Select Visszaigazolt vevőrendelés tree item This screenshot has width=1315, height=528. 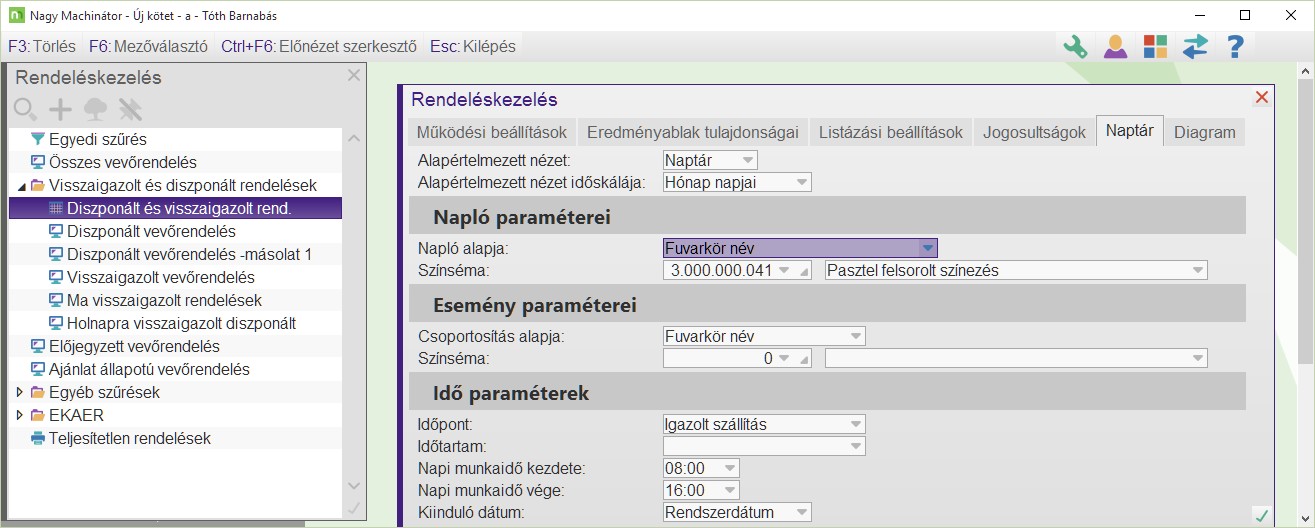160,277
